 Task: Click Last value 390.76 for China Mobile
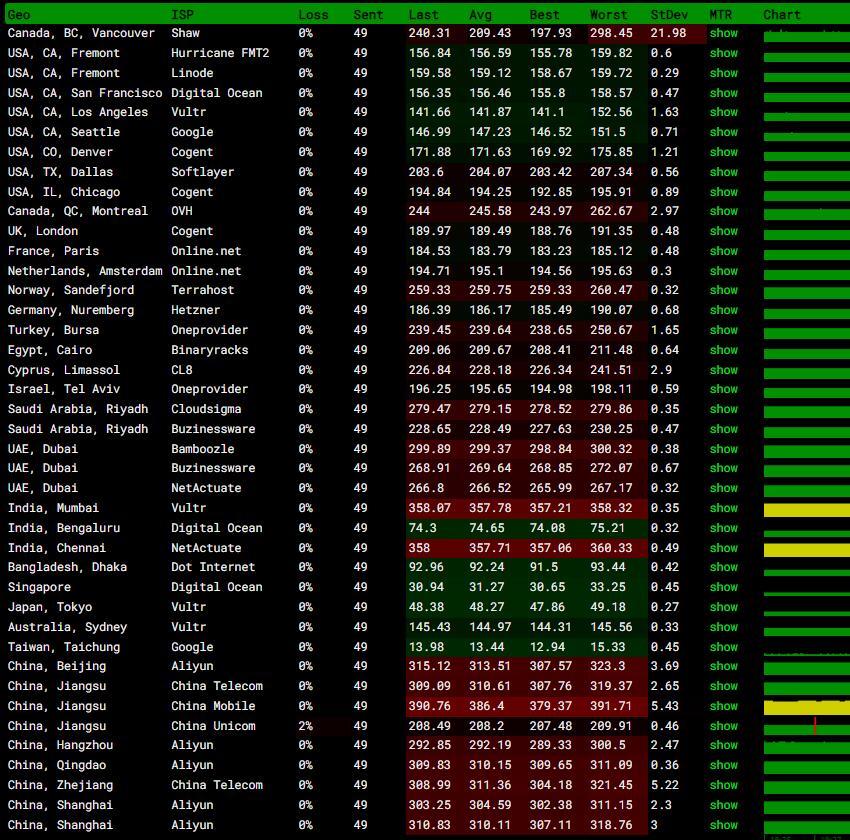tap(429, 706)
